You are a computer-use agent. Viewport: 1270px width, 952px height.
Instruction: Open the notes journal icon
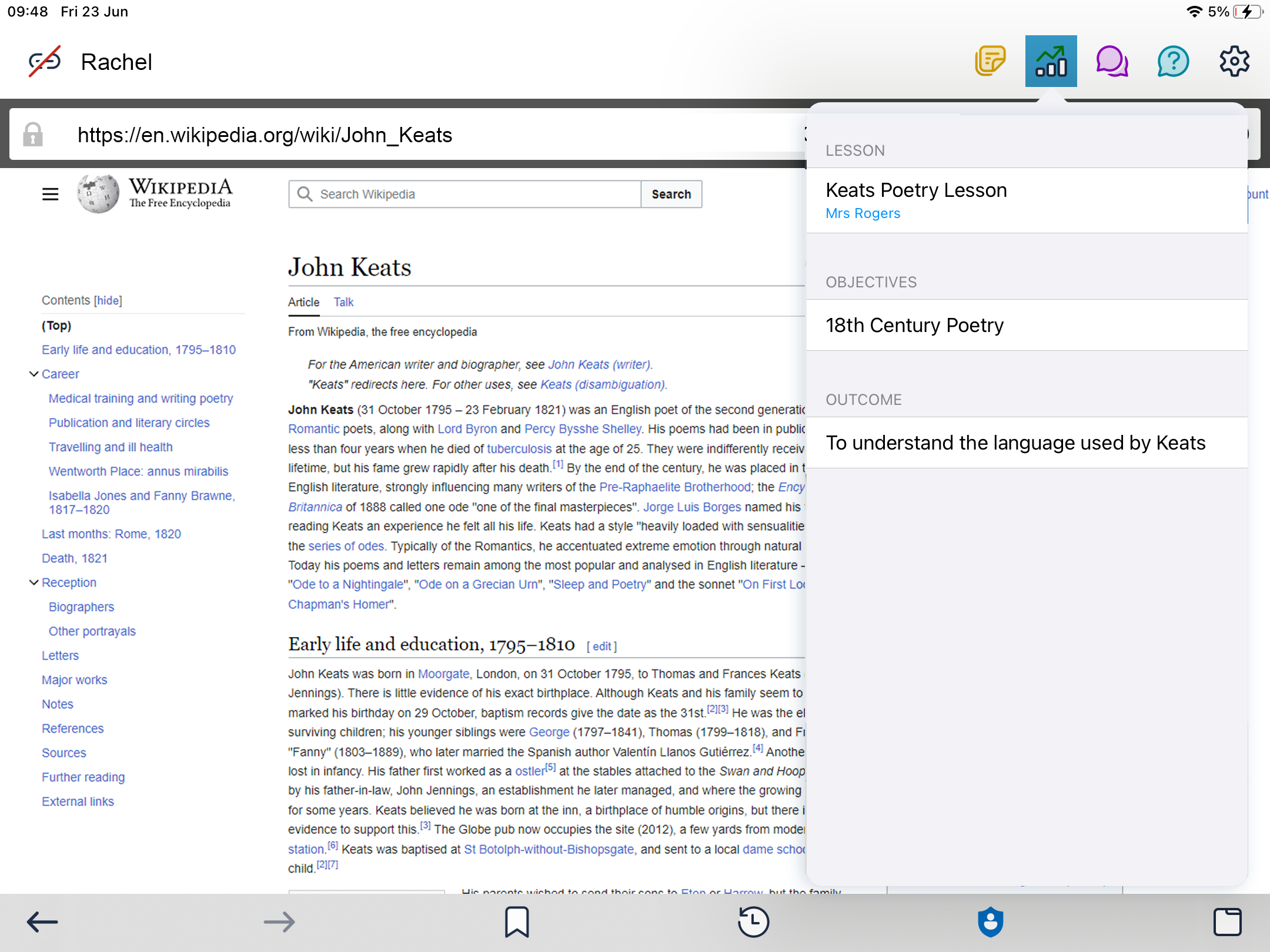point(990,61)
